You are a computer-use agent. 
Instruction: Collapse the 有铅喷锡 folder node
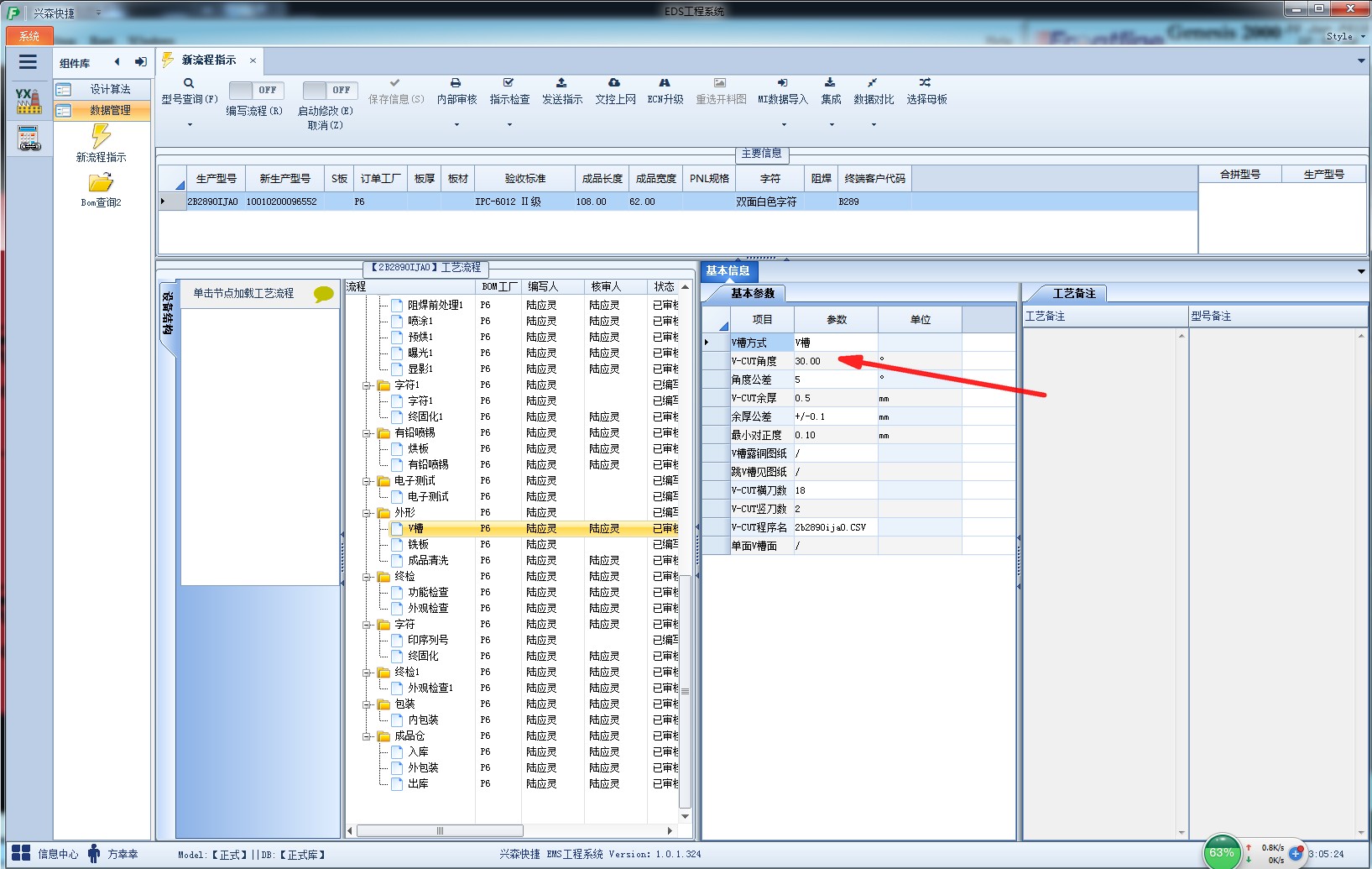click(367, 433)
